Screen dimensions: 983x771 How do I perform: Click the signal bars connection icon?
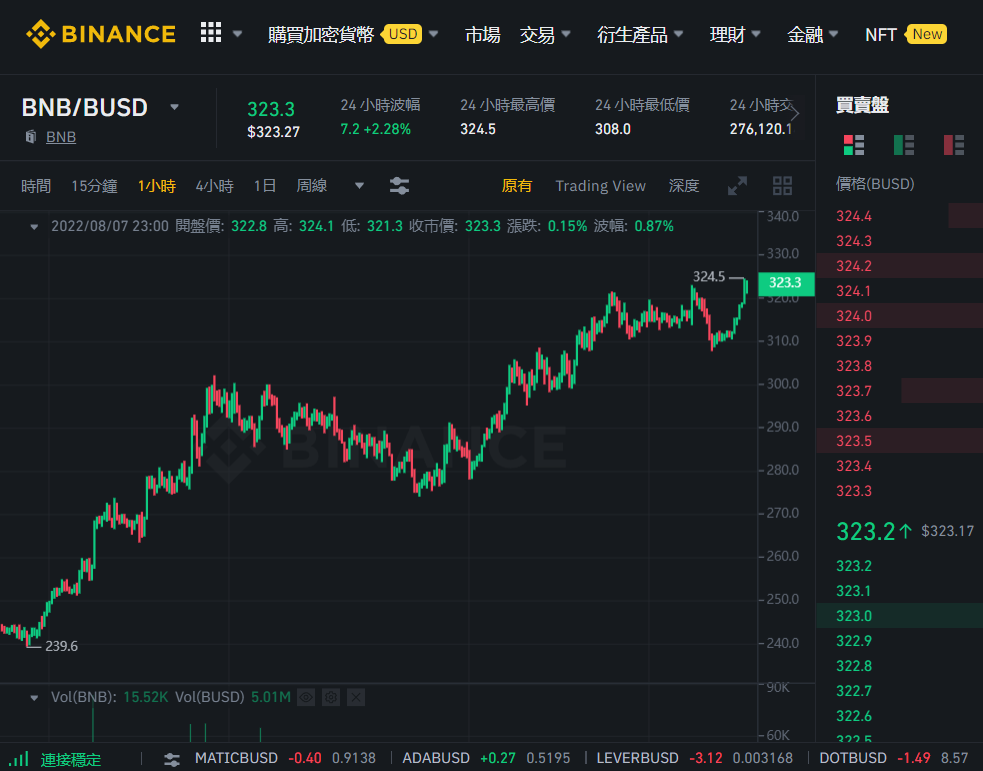click(19, 759)
